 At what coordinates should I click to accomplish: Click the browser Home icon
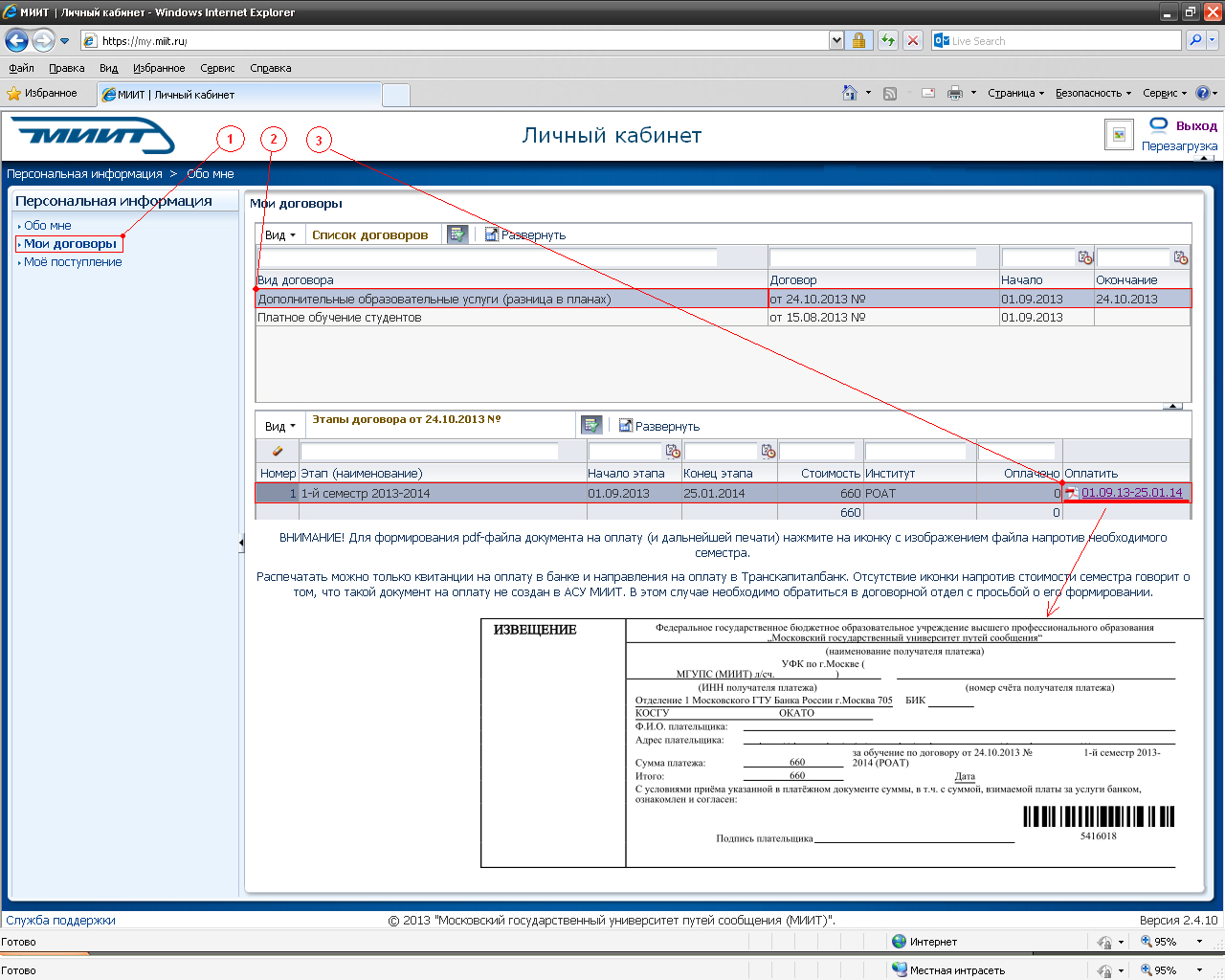tap(849, 93)
